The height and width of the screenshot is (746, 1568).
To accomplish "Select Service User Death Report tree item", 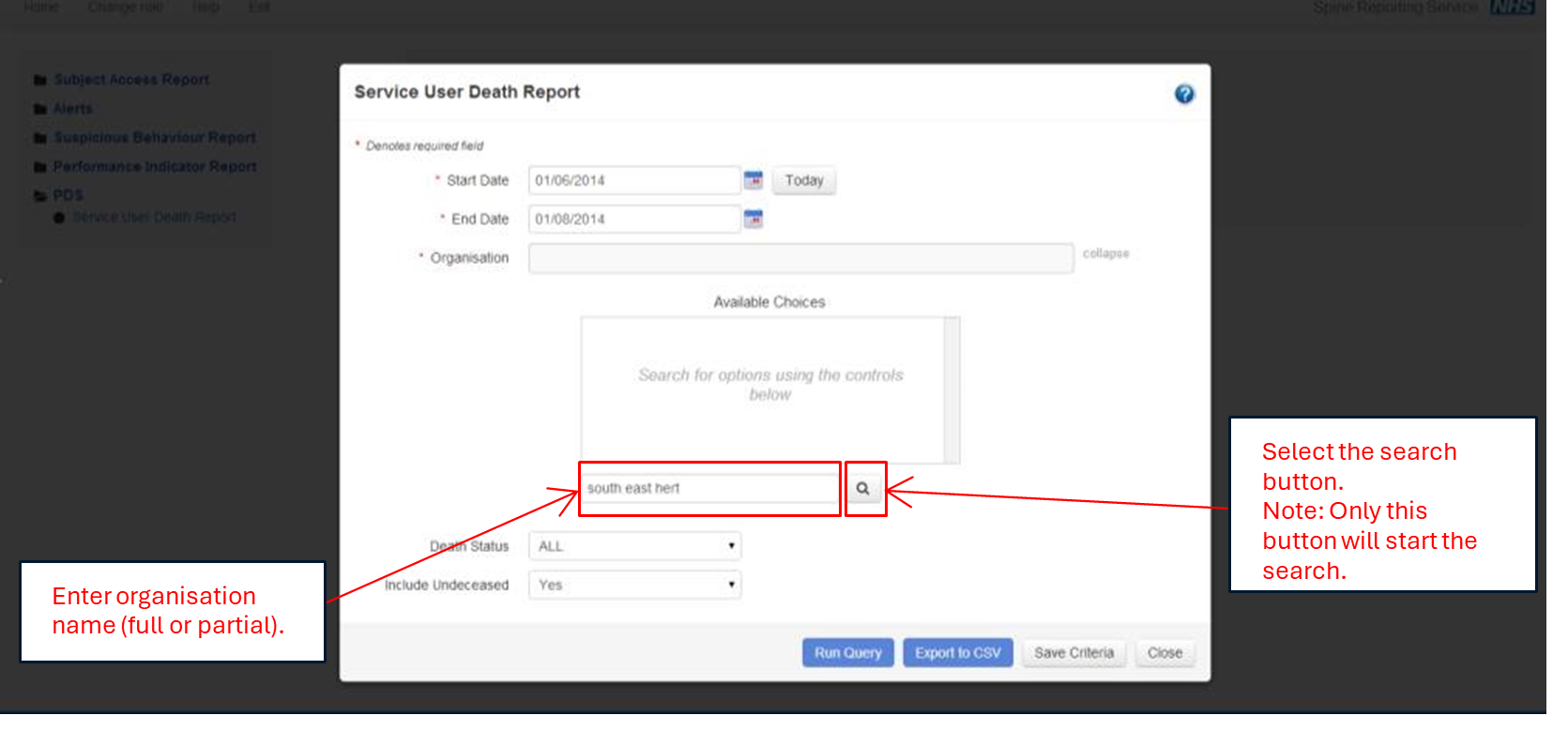I will [155, 218].
